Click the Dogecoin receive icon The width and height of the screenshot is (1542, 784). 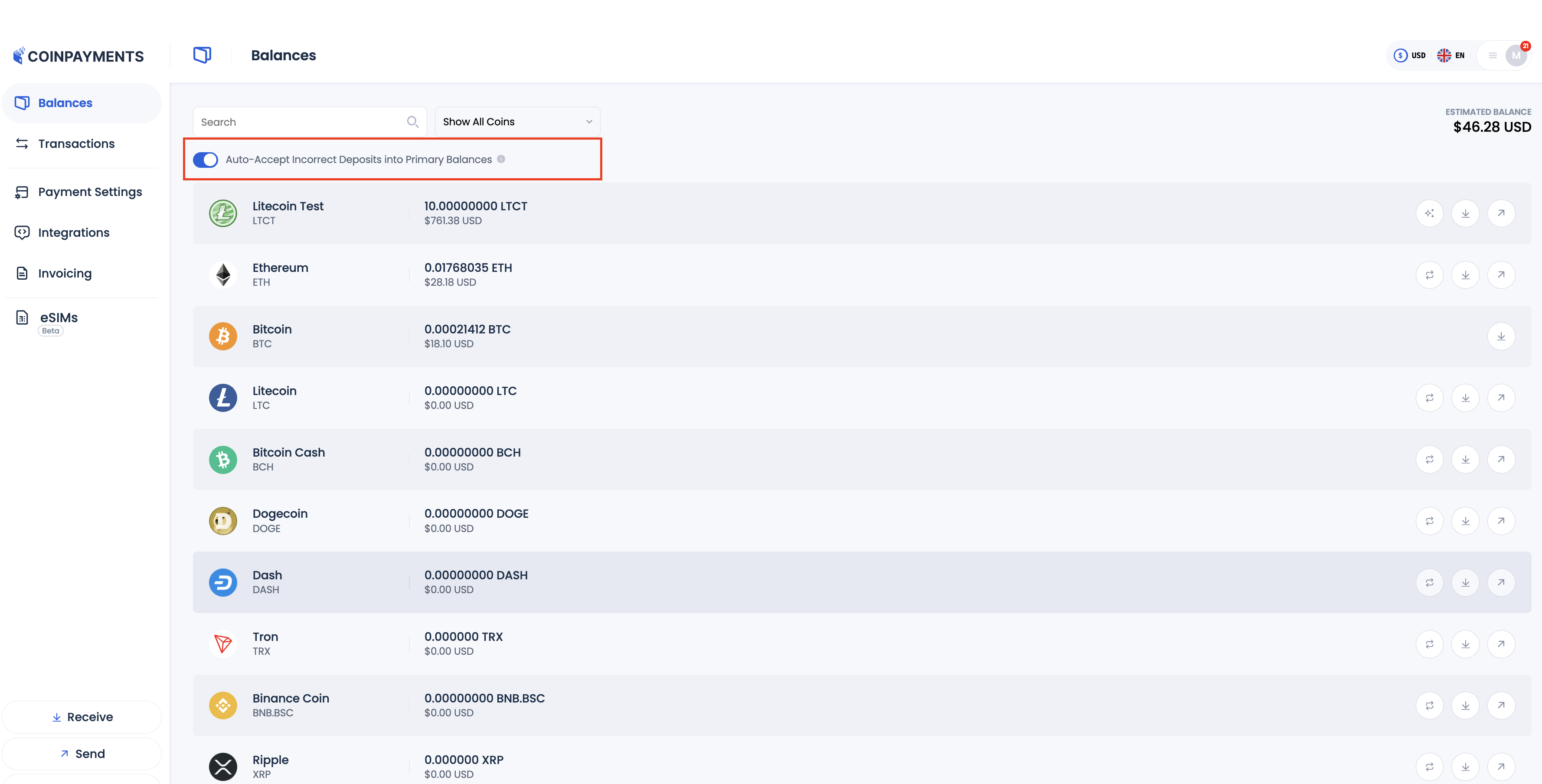coord(1465,521)
